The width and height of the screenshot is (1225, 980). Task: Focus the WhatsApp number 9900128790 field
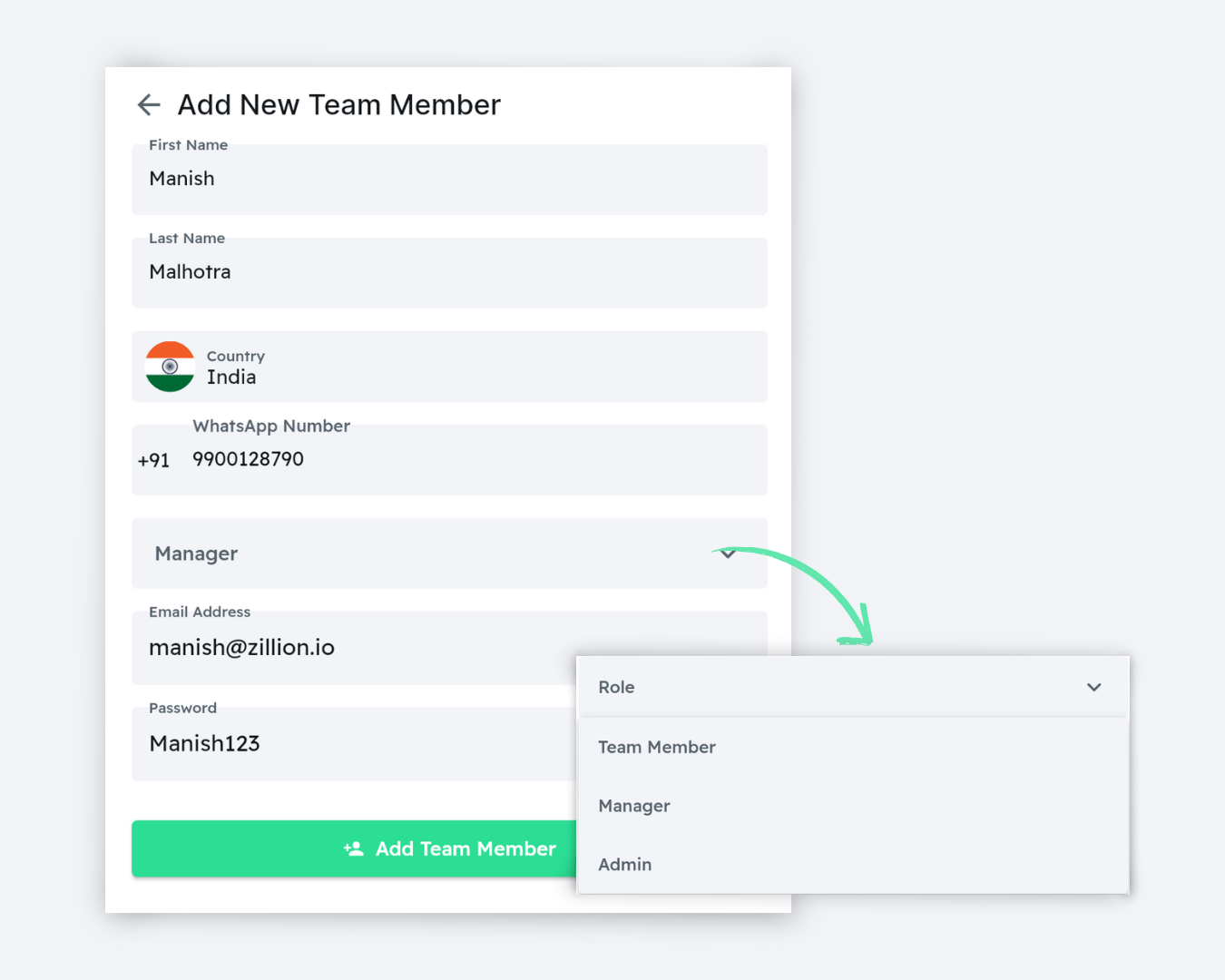472,460
